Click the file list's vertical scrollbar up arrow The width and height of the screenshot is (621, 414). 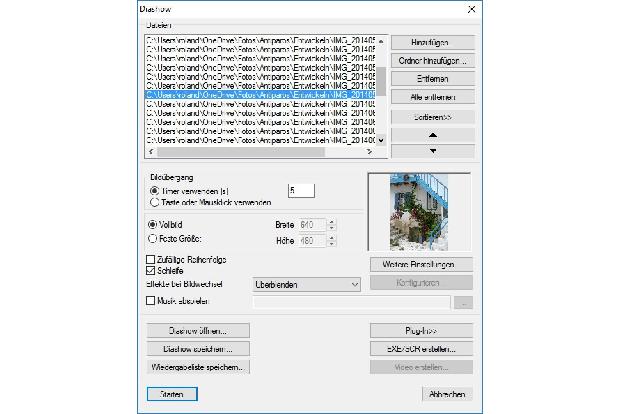(x=381, y=41)
